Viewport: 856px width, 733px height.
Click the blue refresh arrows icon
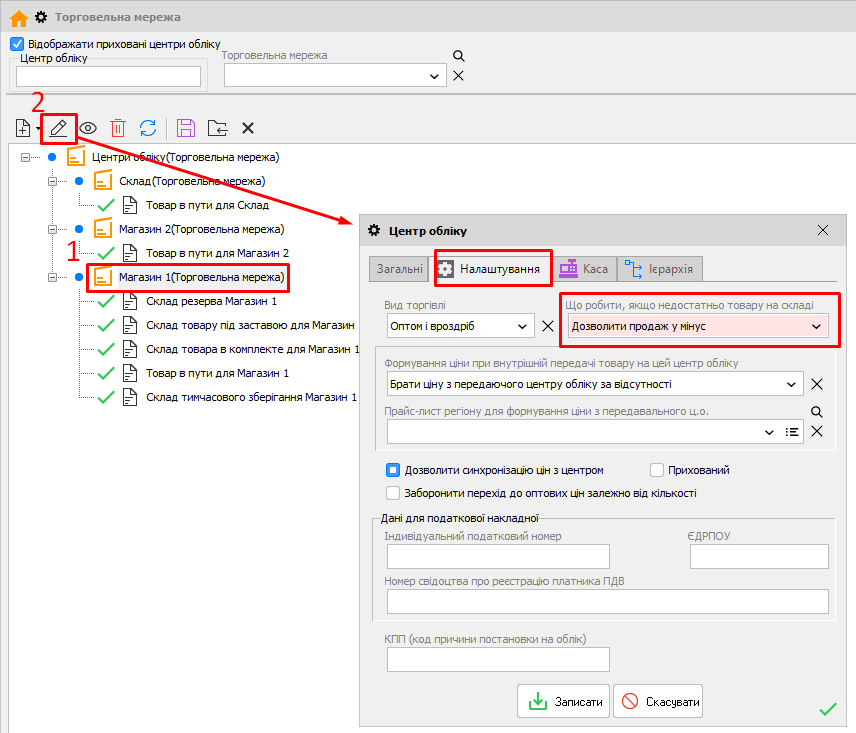(x=148, y=128)
